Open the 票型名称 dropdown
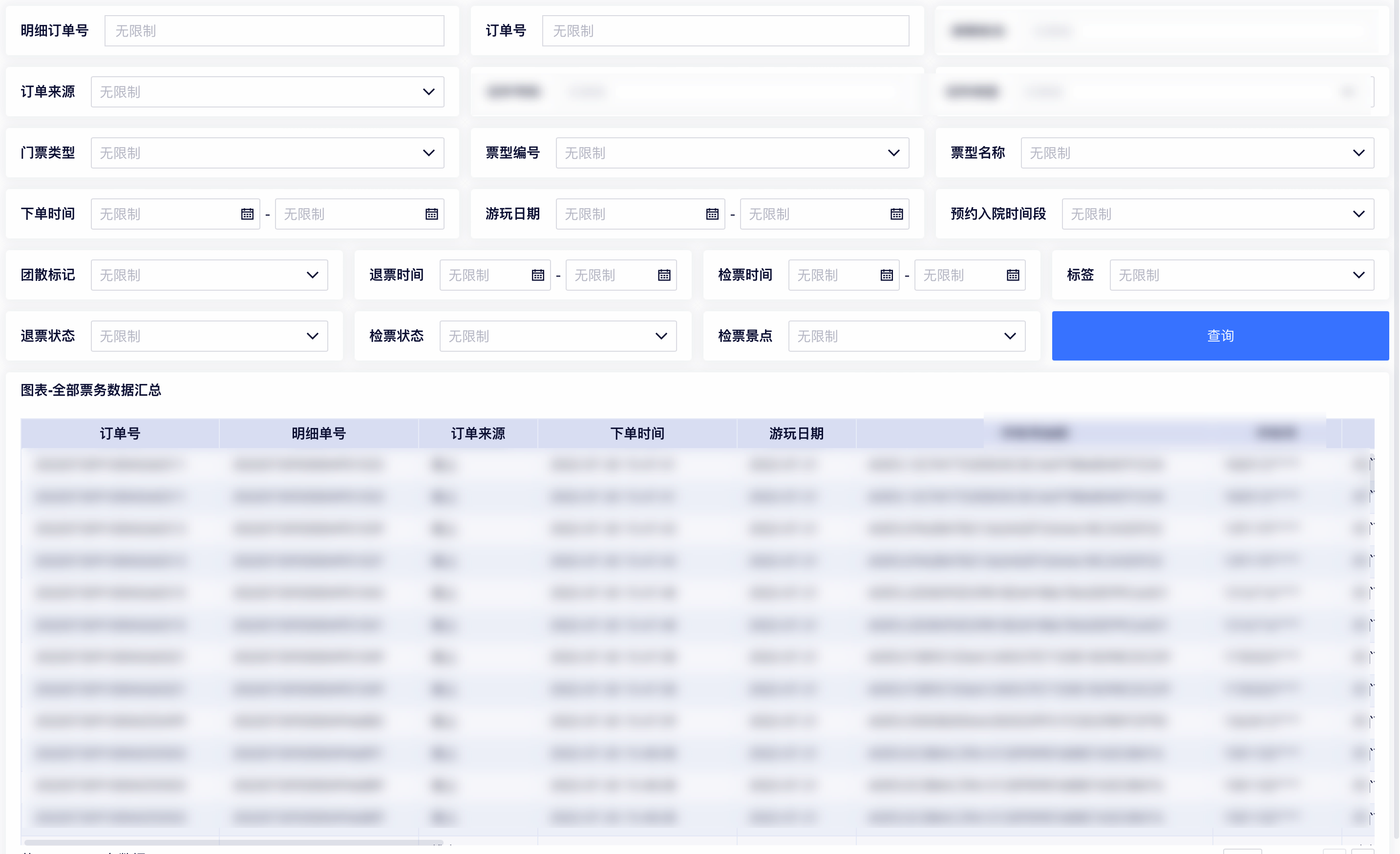 coord(1197,153)
